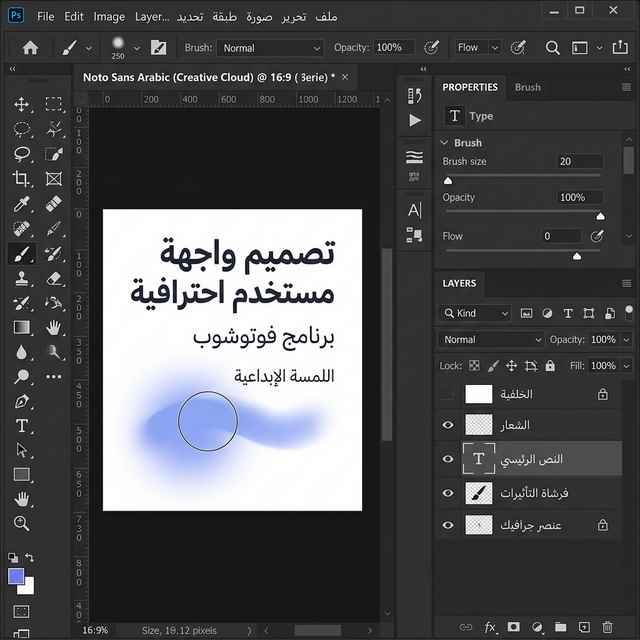
Task: Select the Brush tool in toolbox
Action: pos(21,253)
